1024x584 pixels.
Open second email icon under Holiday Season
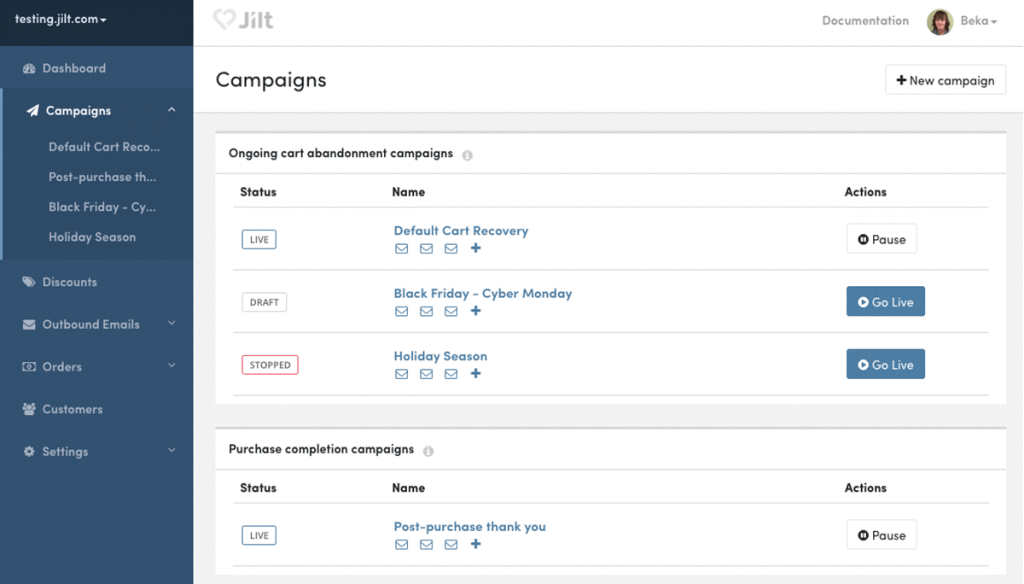point(426,374)
